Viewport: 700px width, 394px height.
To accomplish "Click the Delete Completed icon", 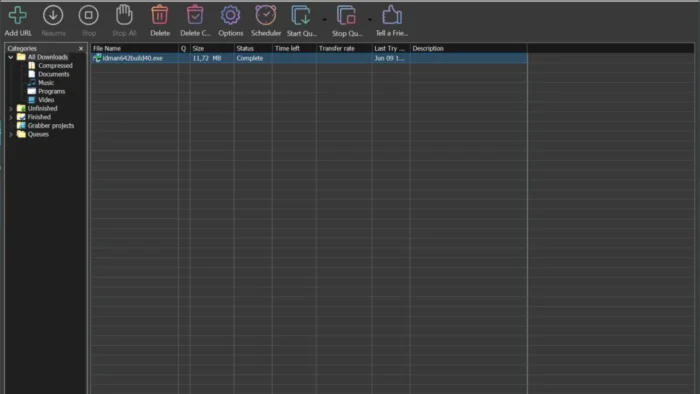I will [x=195, y=15].
